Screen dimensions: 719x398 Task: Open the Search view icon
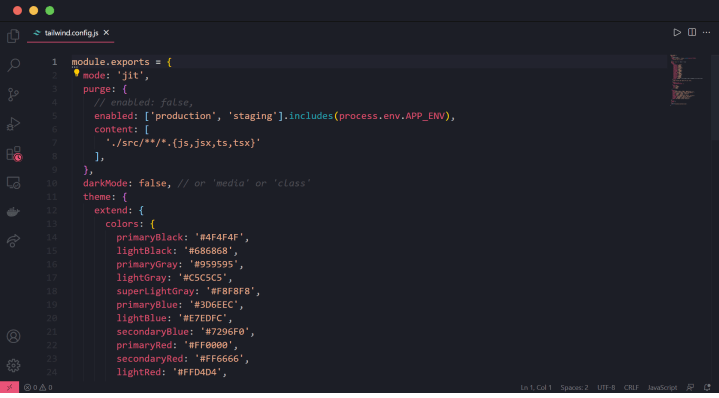13,65
